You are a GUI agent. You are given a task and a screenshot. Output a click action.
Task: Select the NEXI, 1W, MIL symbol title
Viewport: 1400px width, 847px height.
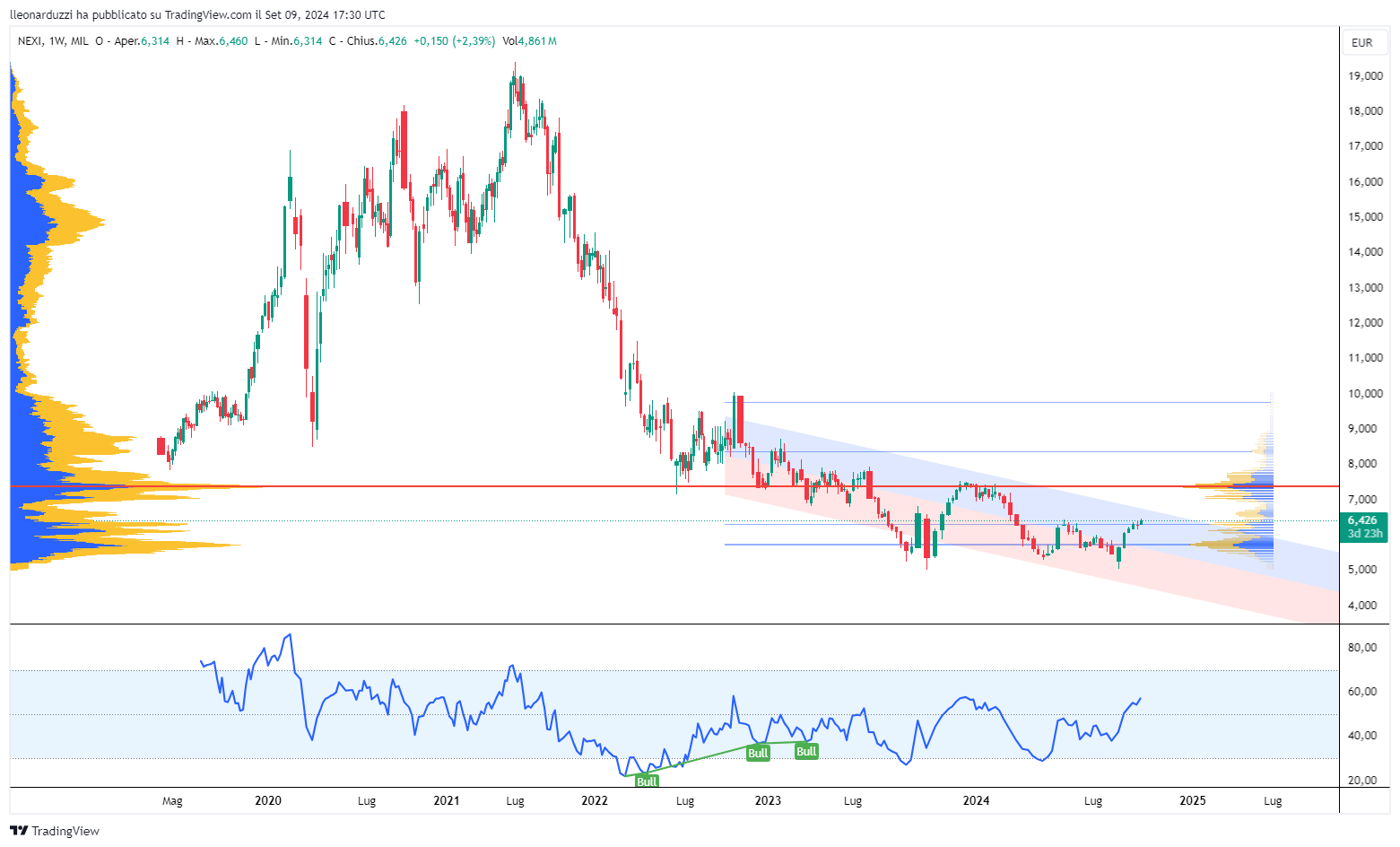coord(53,41)
